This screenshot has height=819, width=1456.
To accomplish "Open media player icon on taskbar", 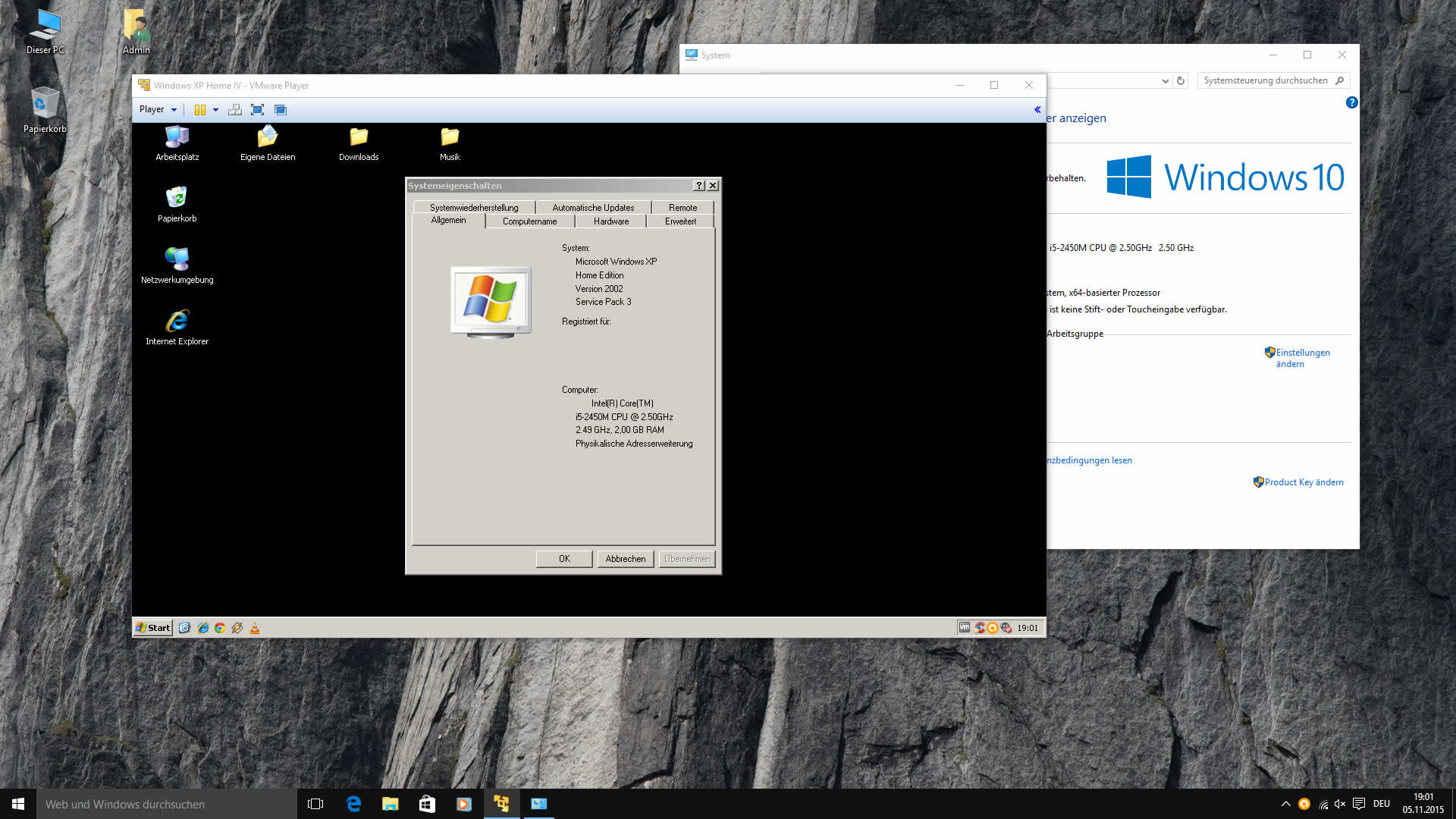I will pyautogui.click(x=464, y=804).
